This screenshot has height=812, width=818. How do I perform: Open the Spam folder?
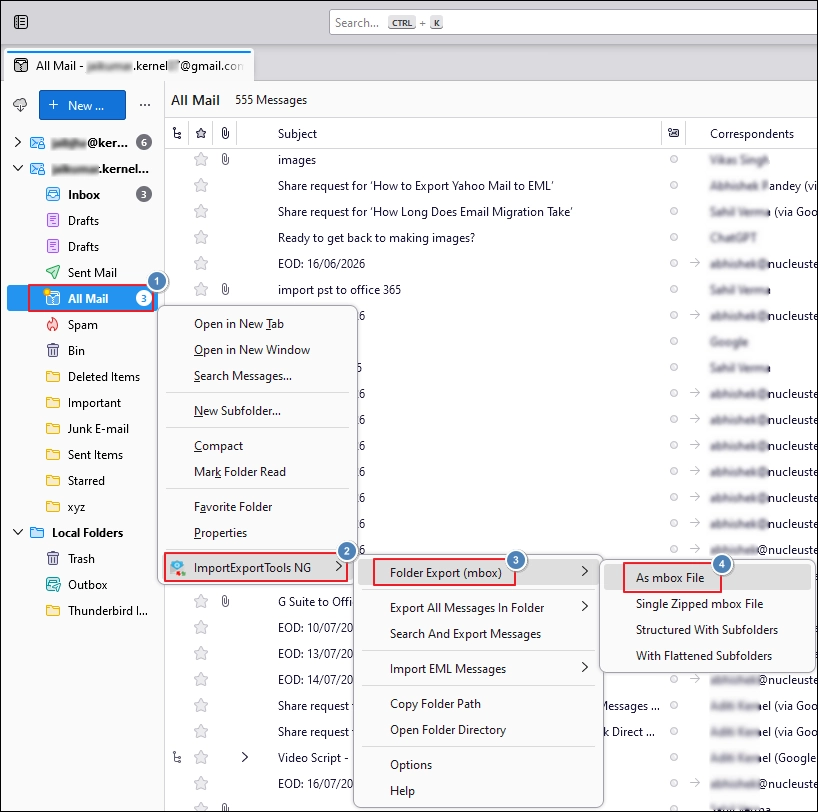coord(82,325)
